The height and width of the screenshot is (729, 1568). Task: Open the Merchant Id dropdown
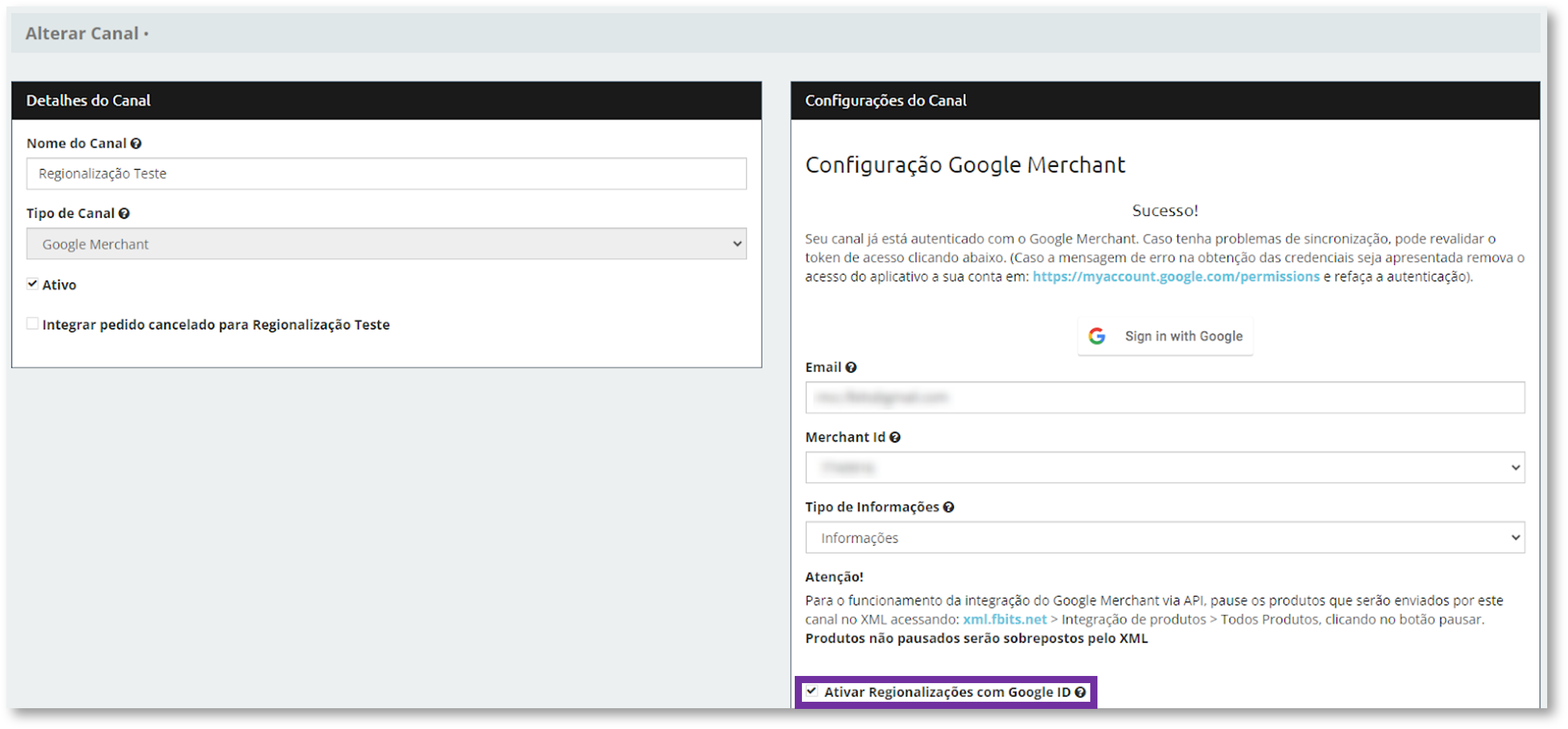[1165, 467]
